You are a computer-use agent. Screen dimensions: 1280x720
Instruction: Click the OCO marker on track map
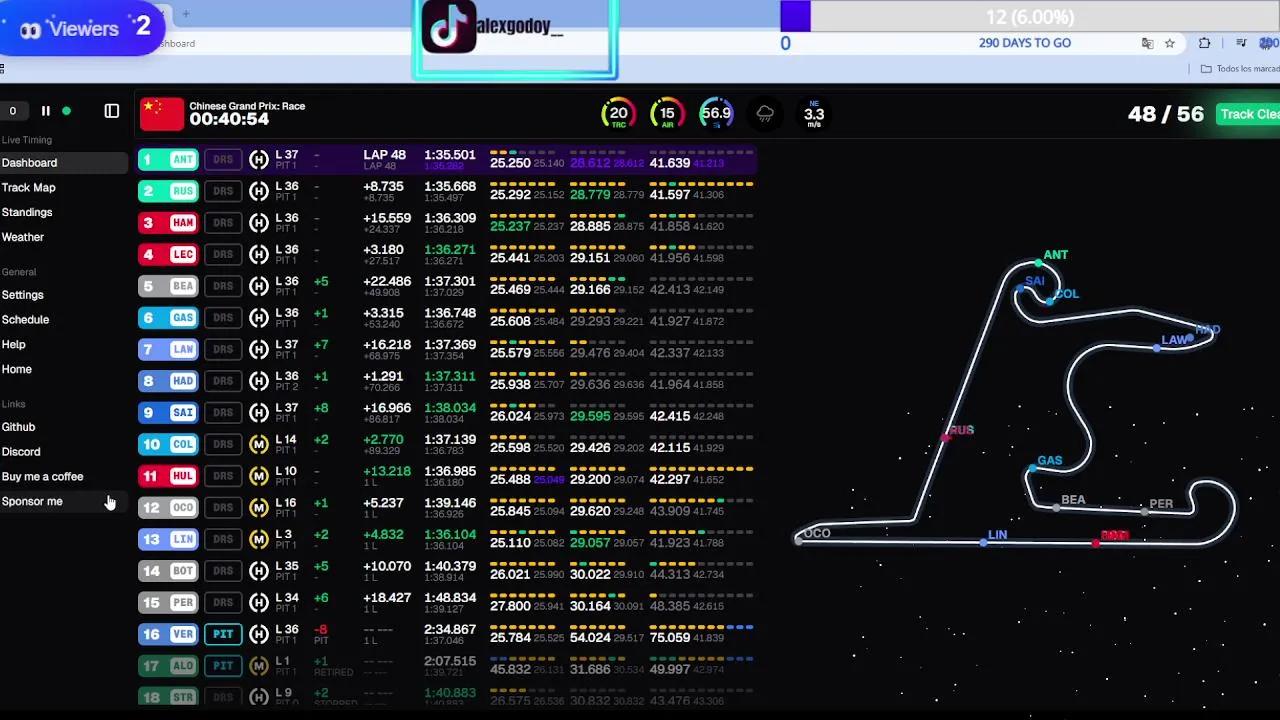[x=798, y=540]
